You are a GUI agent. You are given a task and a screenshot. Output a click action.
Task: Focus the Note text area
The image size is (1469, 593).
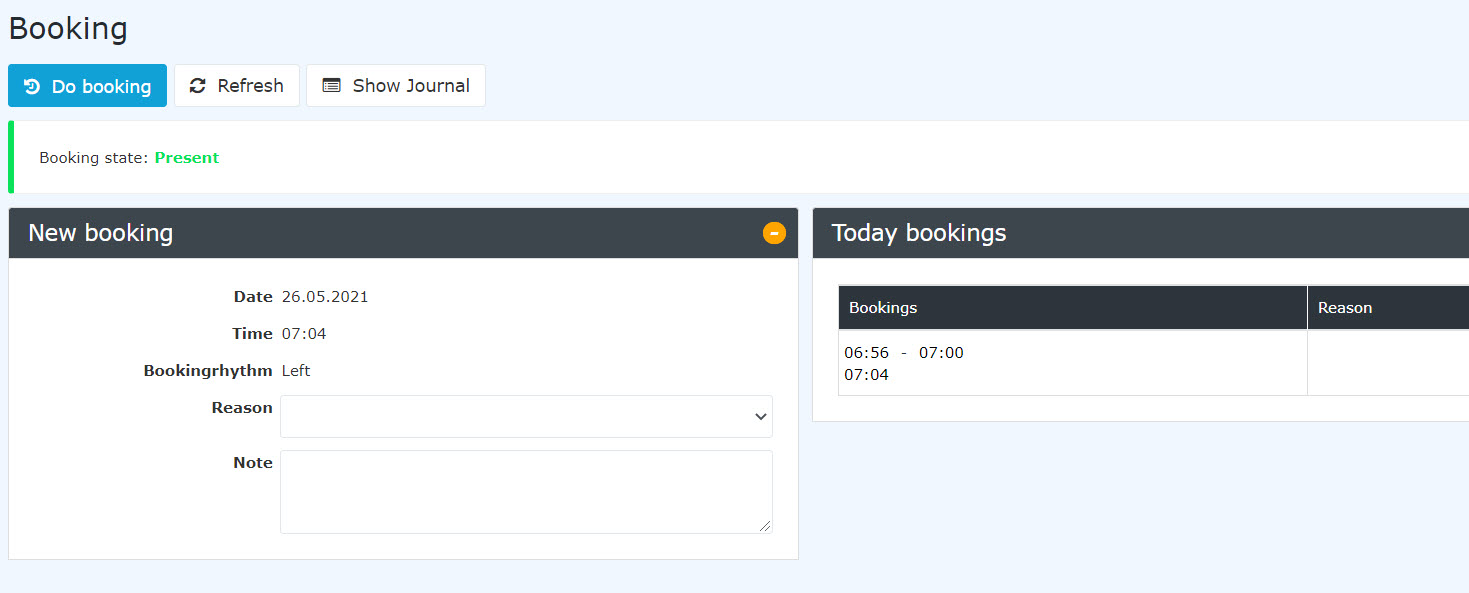tap(526, 492)
